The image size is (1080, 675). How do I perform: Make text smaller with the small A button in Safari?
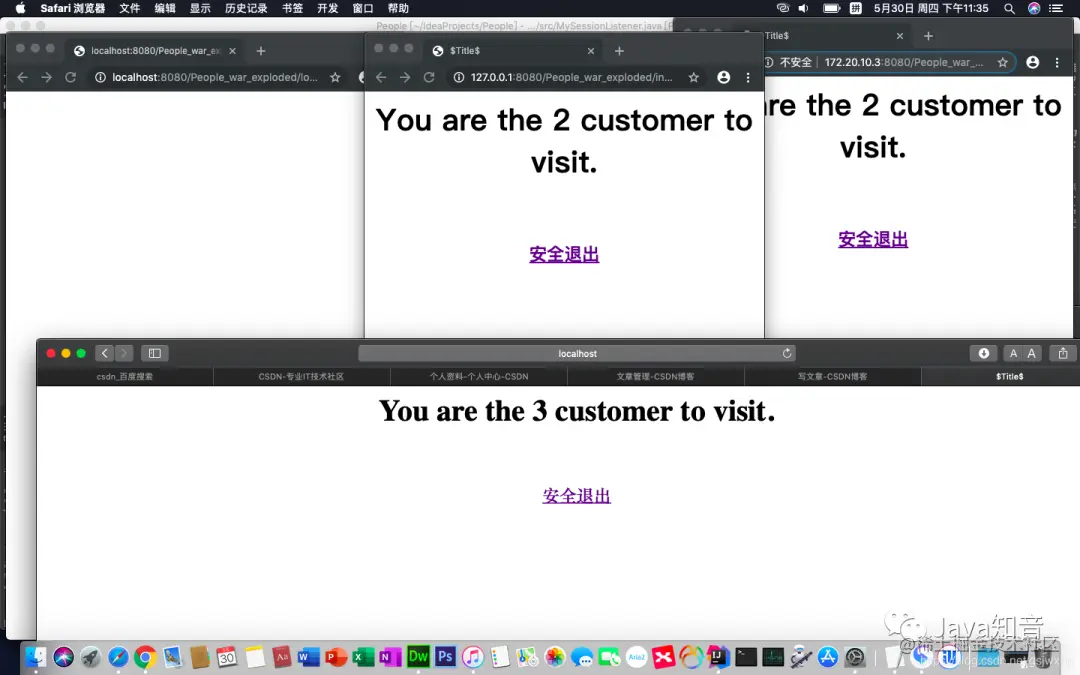click(x=1013, y=353)
